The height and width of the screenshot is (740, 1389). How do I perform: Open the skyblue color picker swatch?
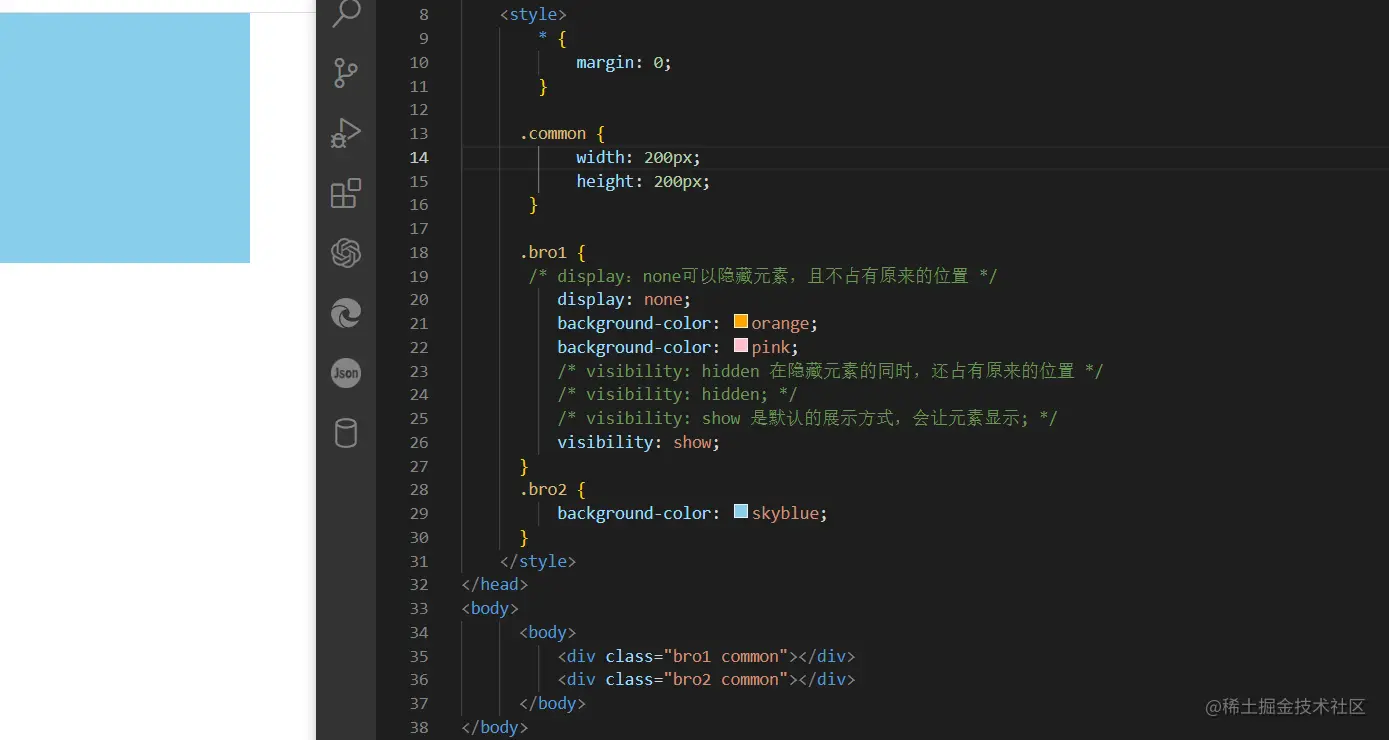(x=741, y=512)
